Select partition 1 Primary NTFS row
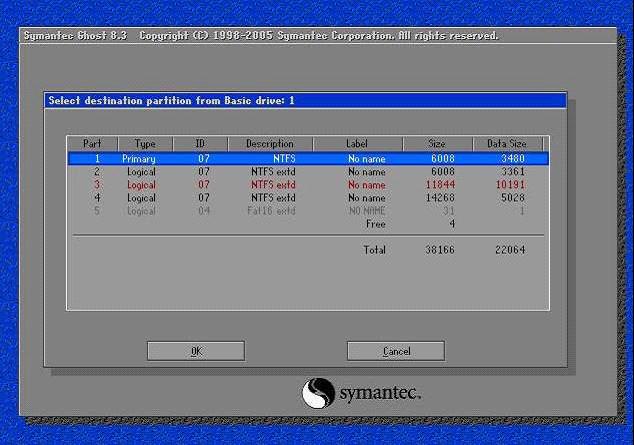The height and width of the screenshot is (445, 634). (x=307, y=158)
